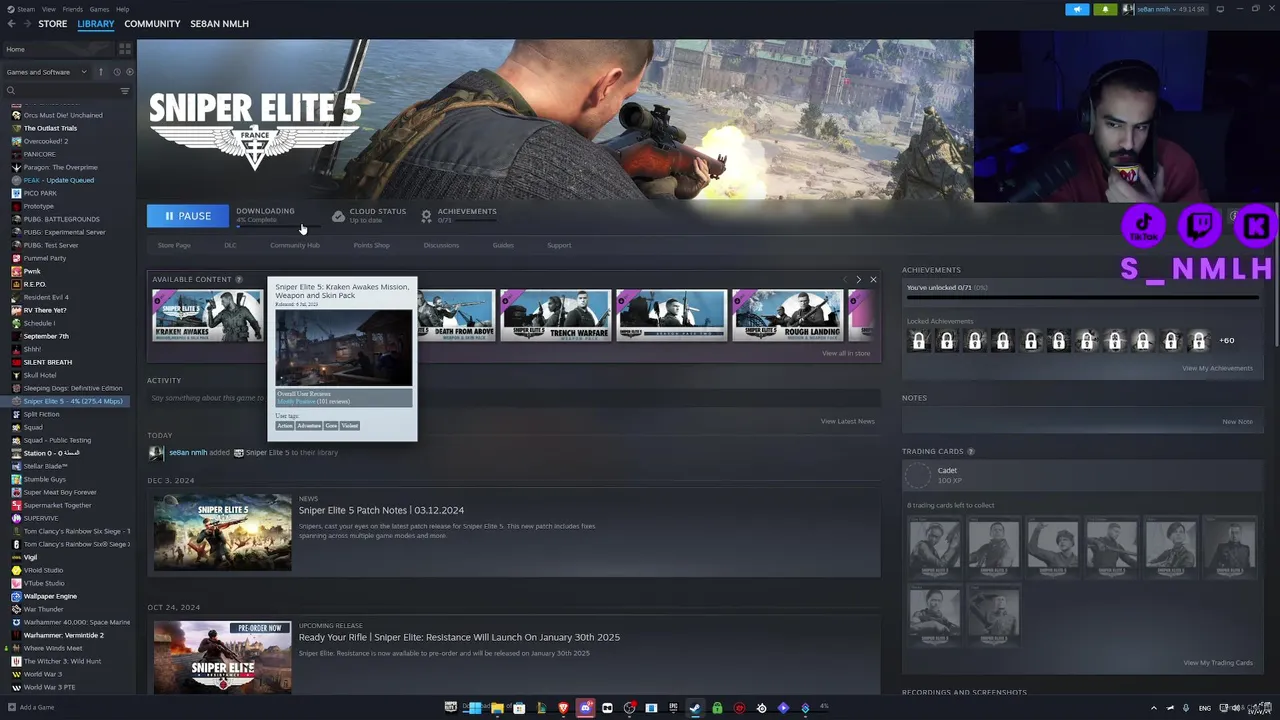The image size is (1280, 720).
Task: Open the Twitch overlay icon
Action: coord(1199,225)
